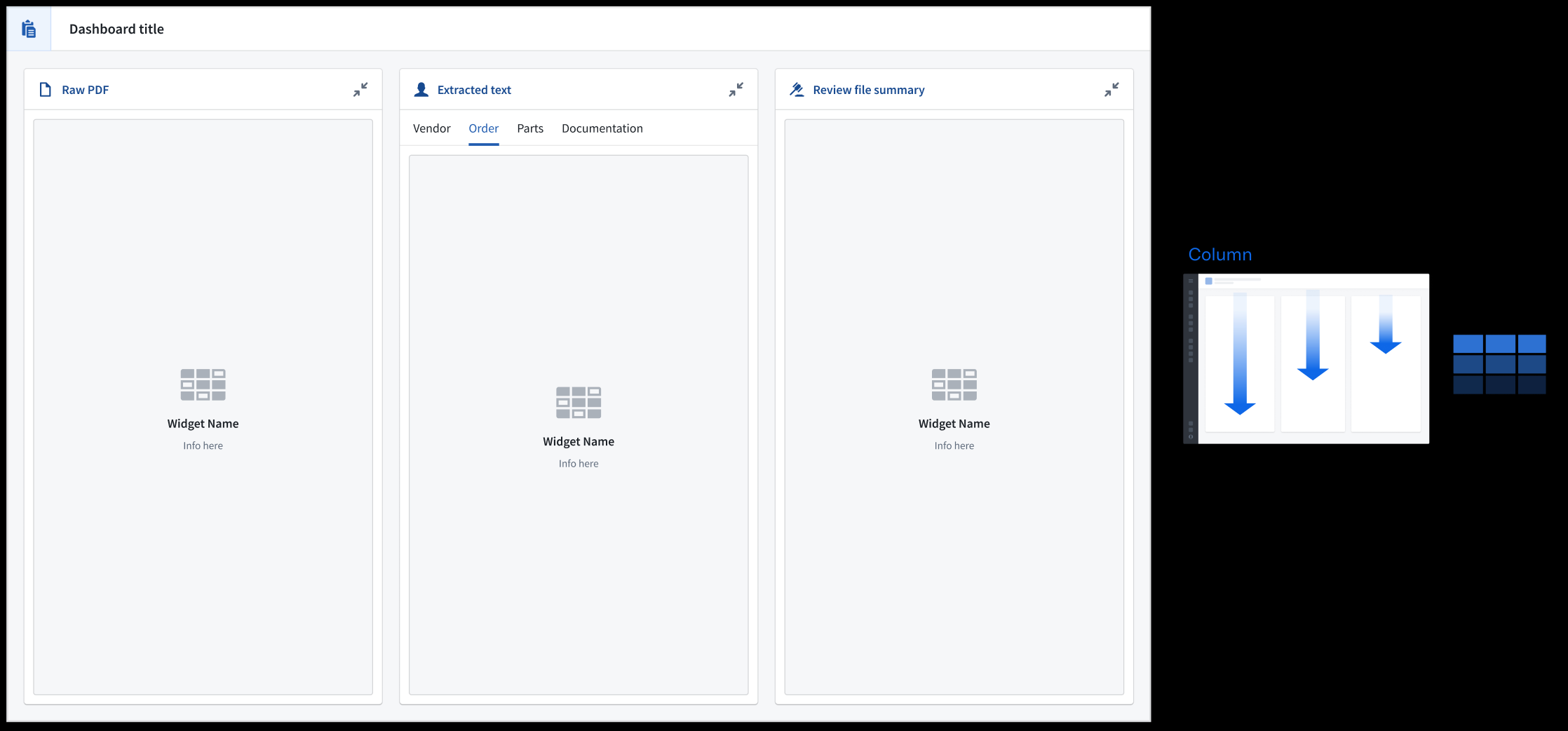Click the document icon in Raw PDF header
The height and width of the screenshot is (731, 1568).
pyautogui.click(x=46, y=90)
